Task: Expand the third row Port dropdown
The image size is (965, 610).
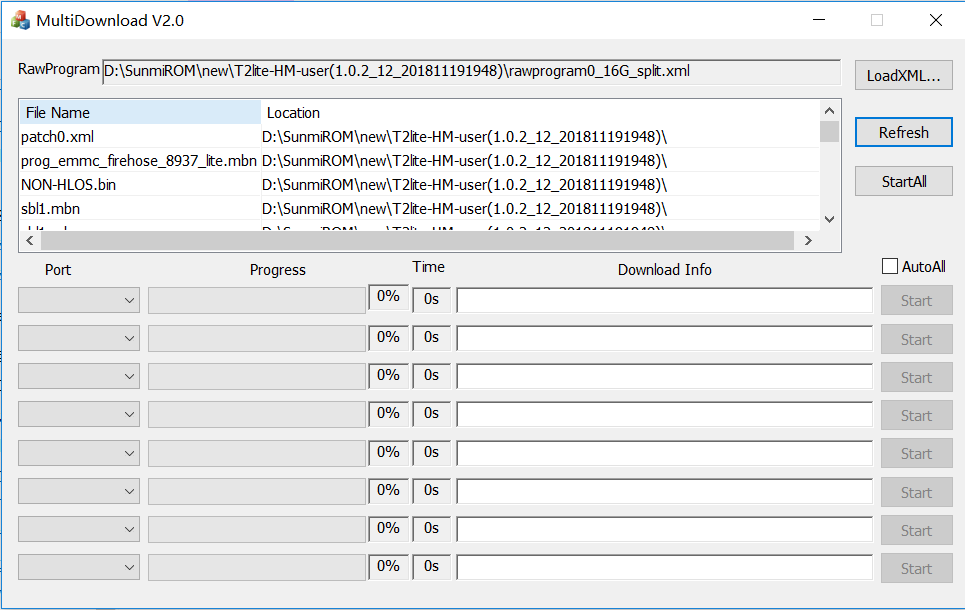Action: point(79,377)
